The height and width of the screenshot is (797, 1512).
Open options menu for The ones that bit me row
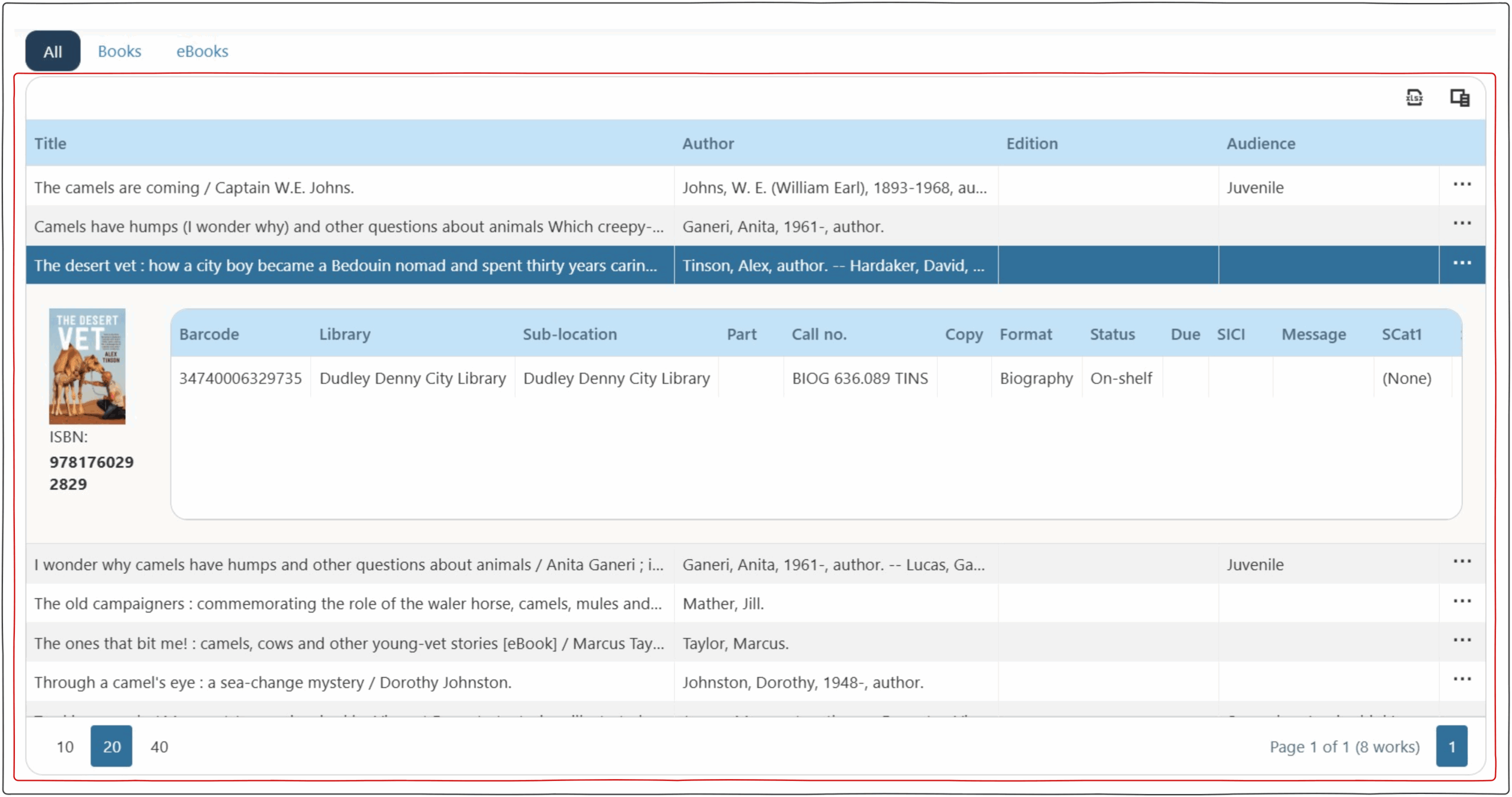[1462, 641]
